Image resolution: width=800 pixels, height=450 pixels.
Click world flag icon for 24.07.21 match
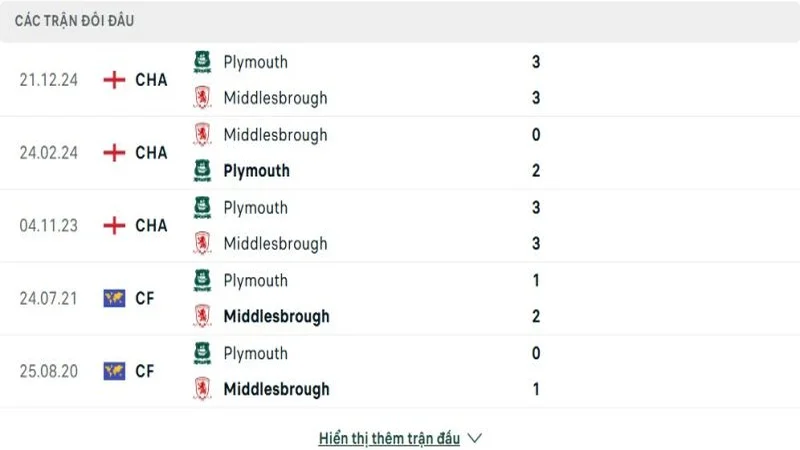point(115,298)
